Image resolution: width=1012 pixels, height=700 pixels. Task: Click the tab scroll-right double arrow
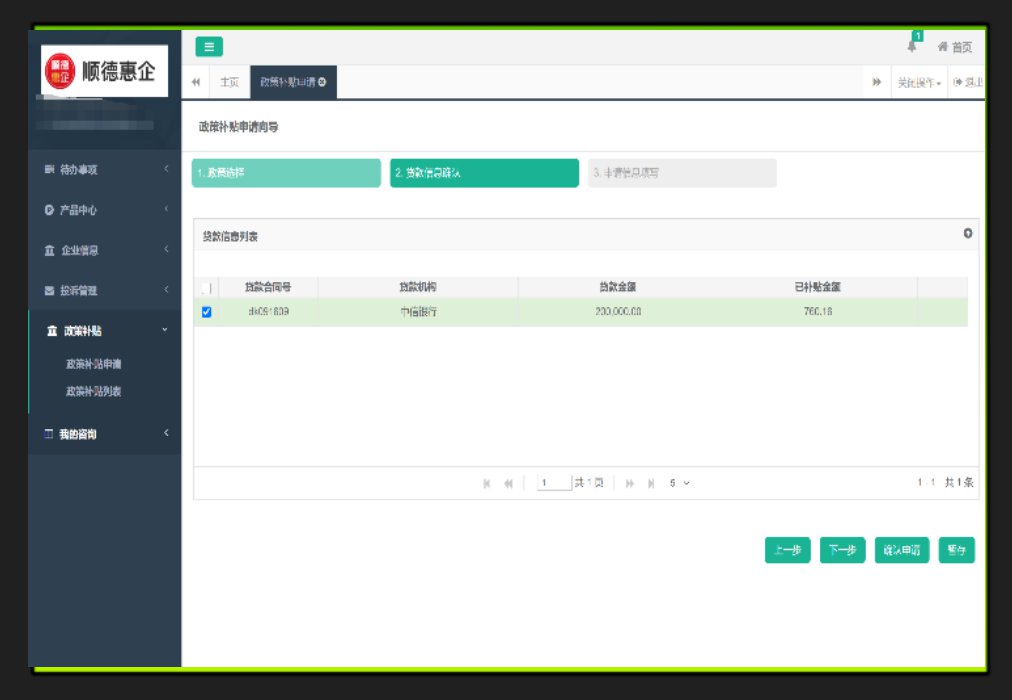point(876,82)
